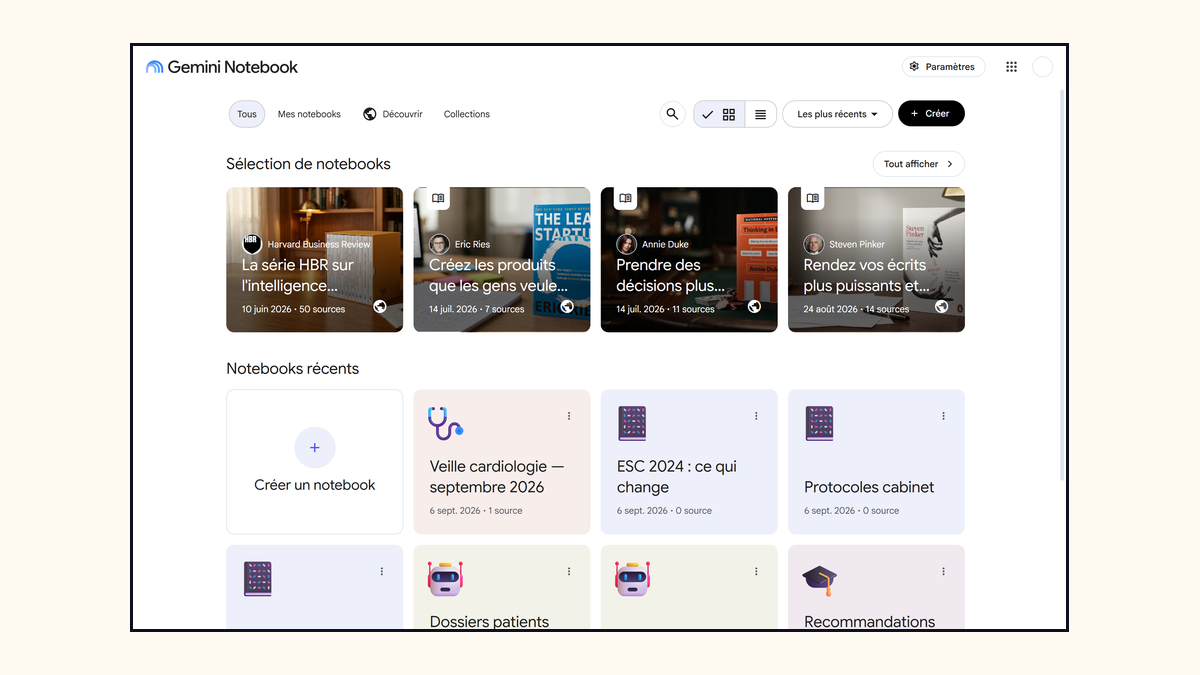Click globe icon on HBR card
Image resolution: width=1200 pixels, height=675 pixels.
[380, 307]
